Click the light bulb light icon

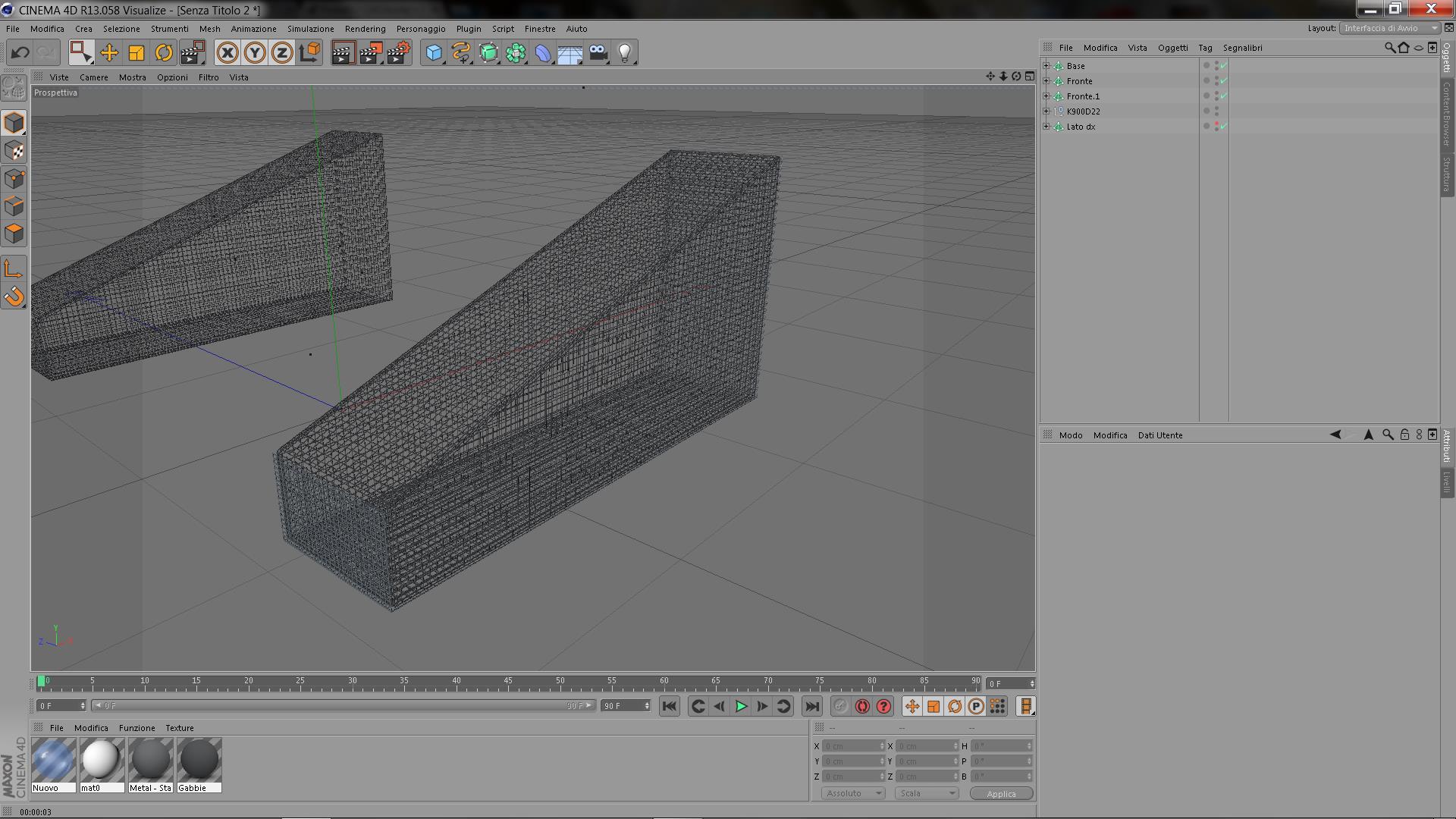coord(625,52)
